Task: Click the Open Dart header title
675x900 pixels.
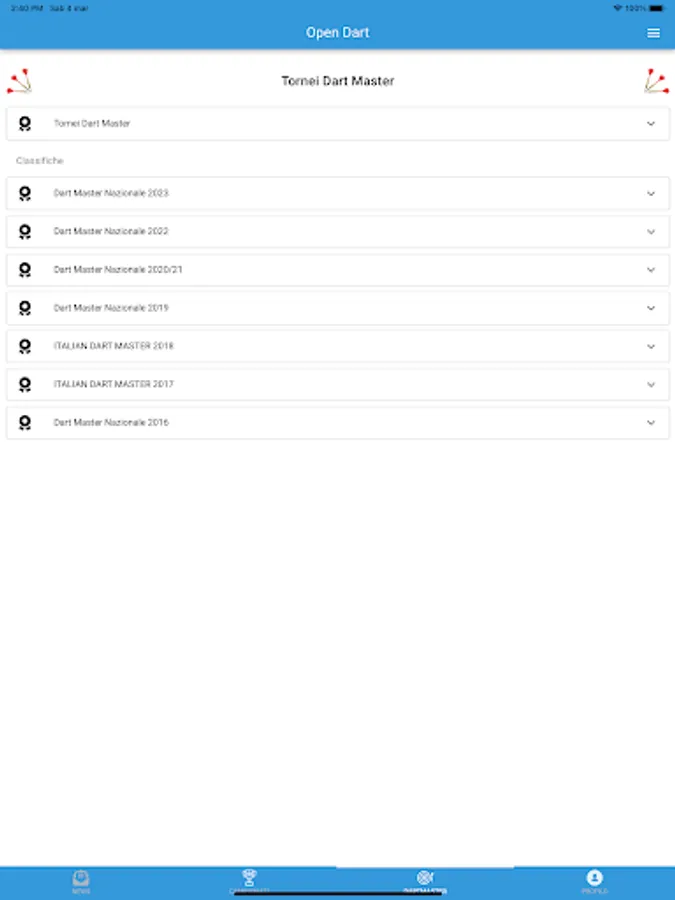Action: [337, 33]
